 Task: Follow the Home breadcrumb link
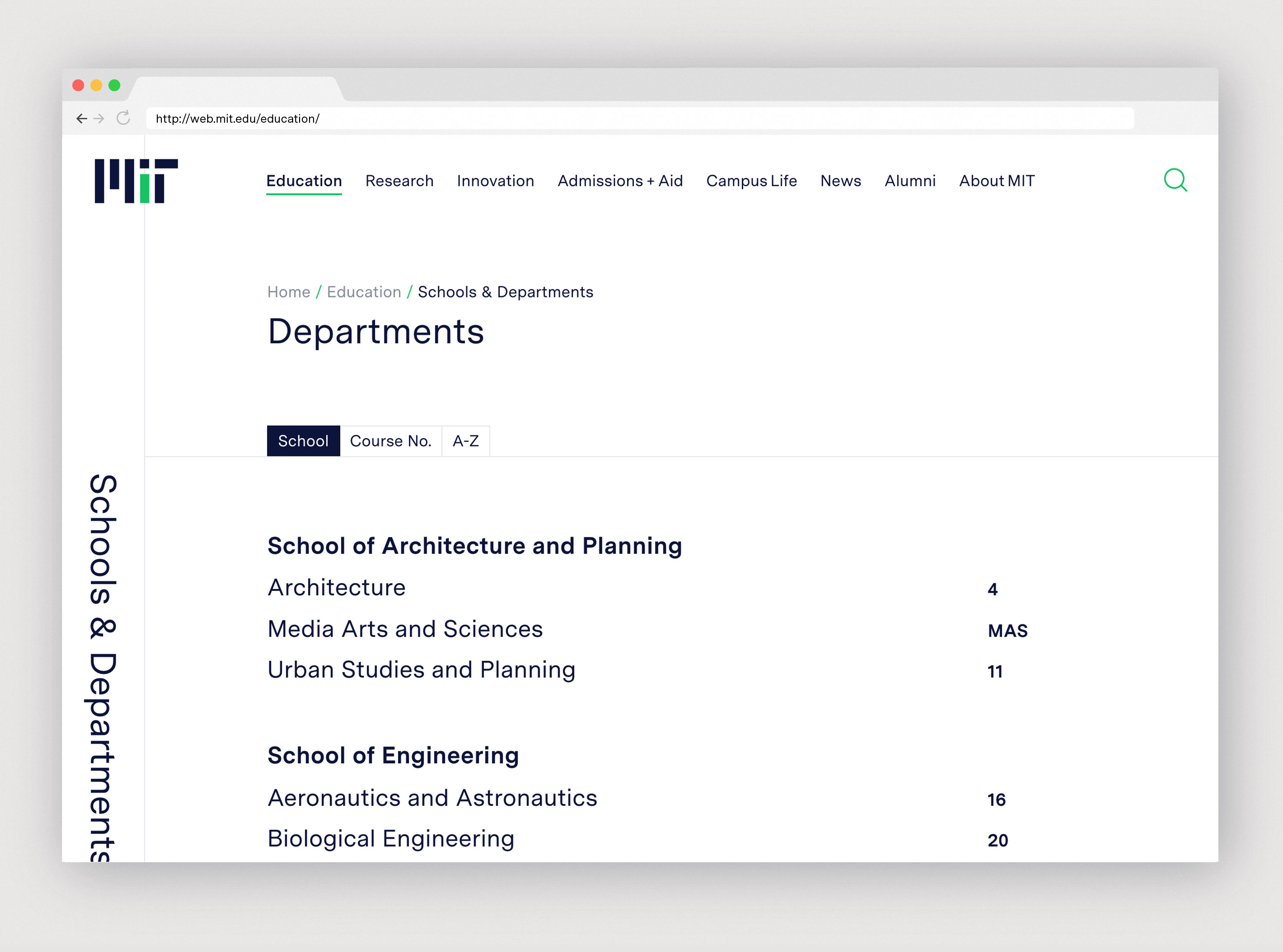point(288,292)
